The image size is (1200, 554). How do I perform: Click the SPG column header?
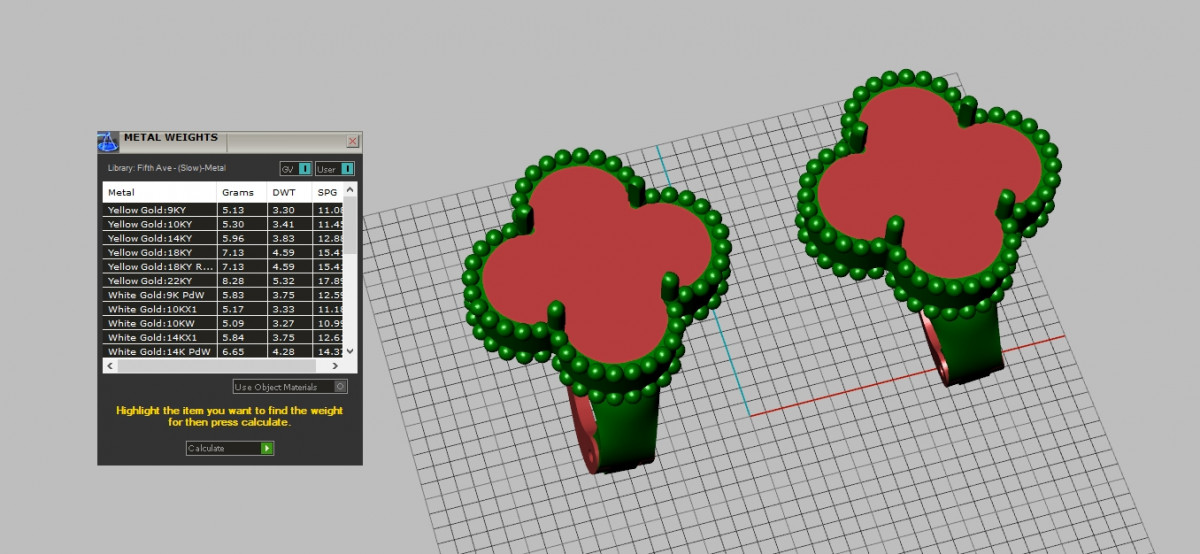[x=327, y=192]
